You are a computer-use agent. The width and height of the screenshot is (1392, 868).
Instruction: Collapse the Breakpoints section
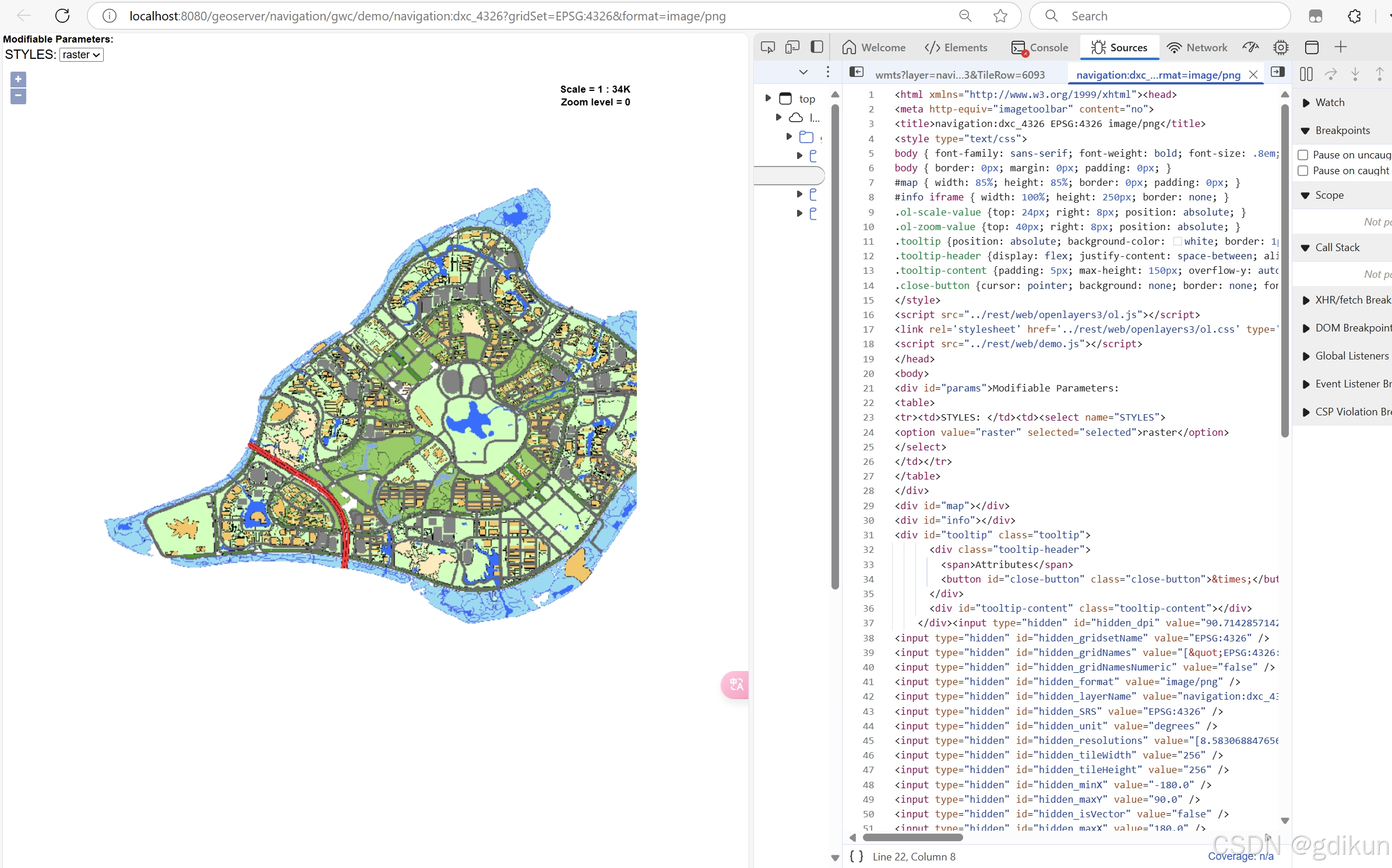coord(1306,130)
